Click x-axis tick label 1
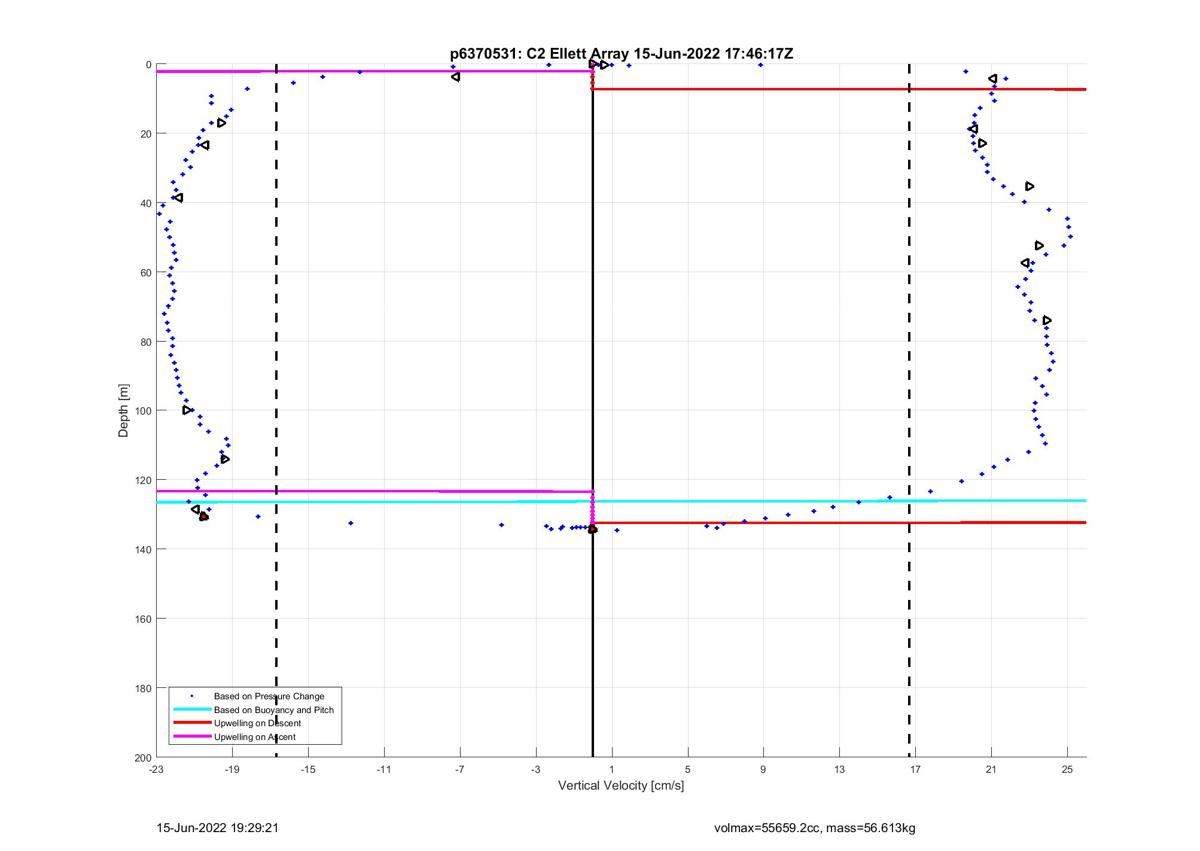 coord(612,769)
